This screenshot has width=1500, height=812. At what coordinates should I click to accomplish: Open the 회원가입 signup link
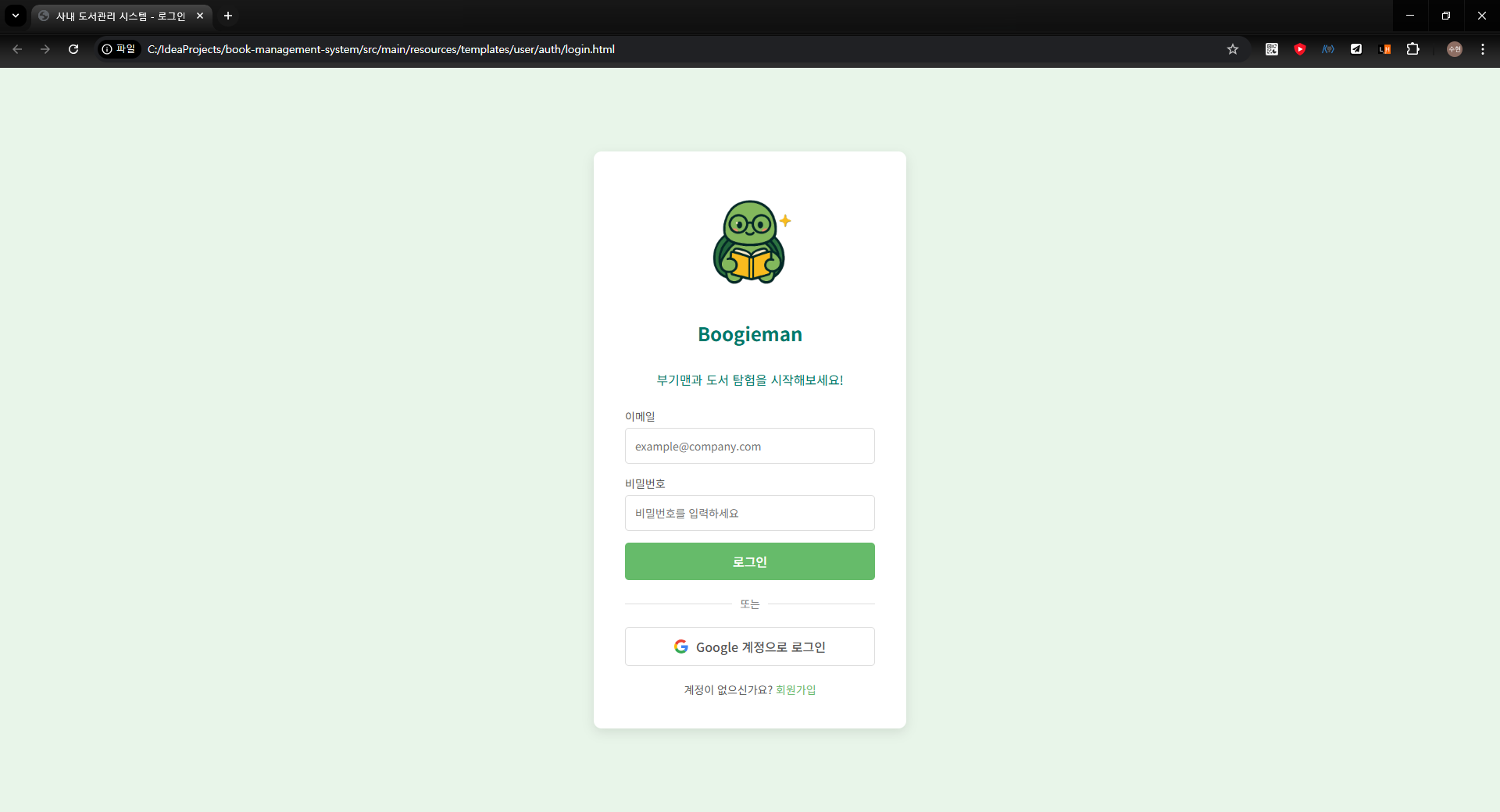(795, 689)
